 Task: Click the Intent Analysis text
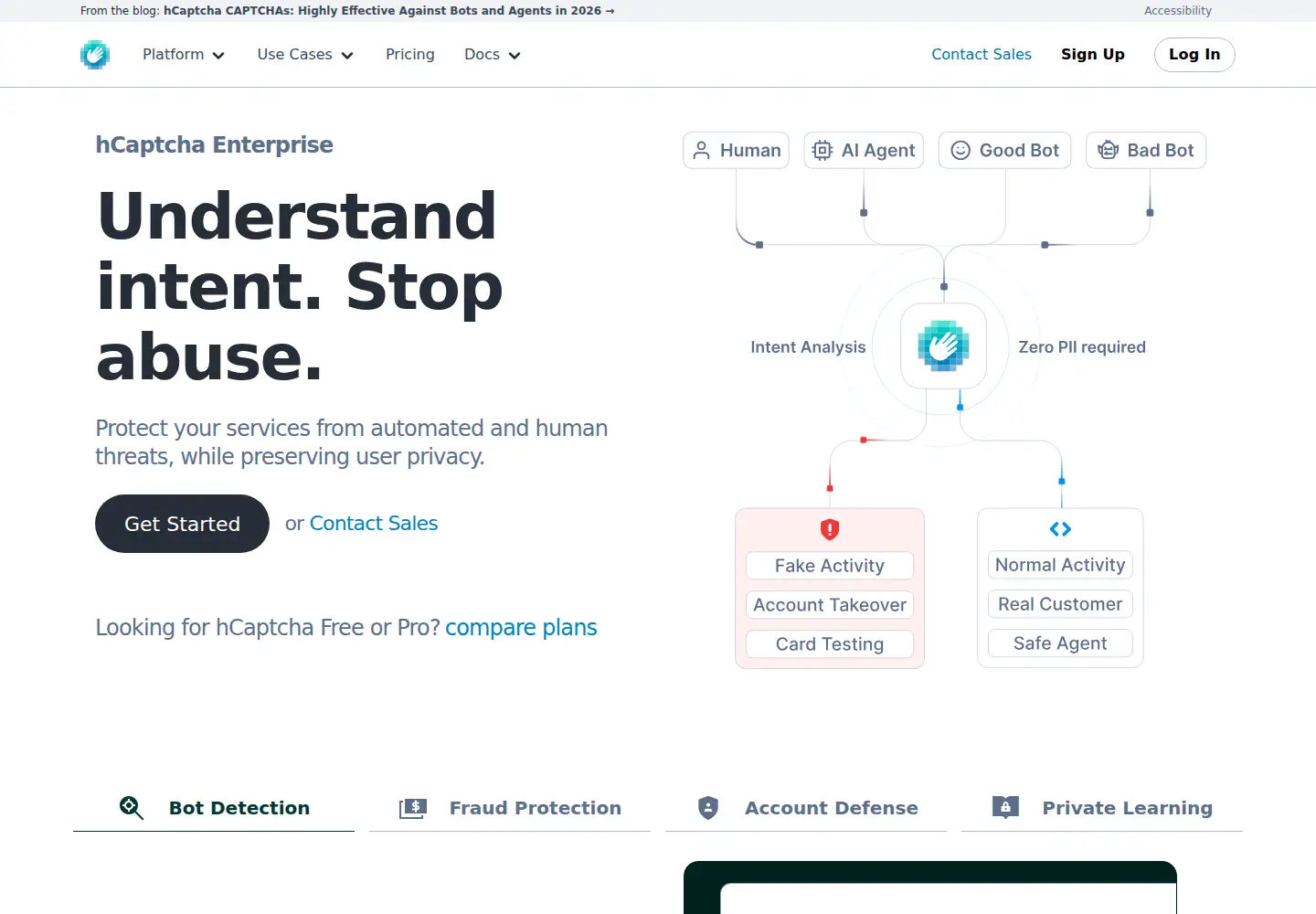click(x=808, y=347)
